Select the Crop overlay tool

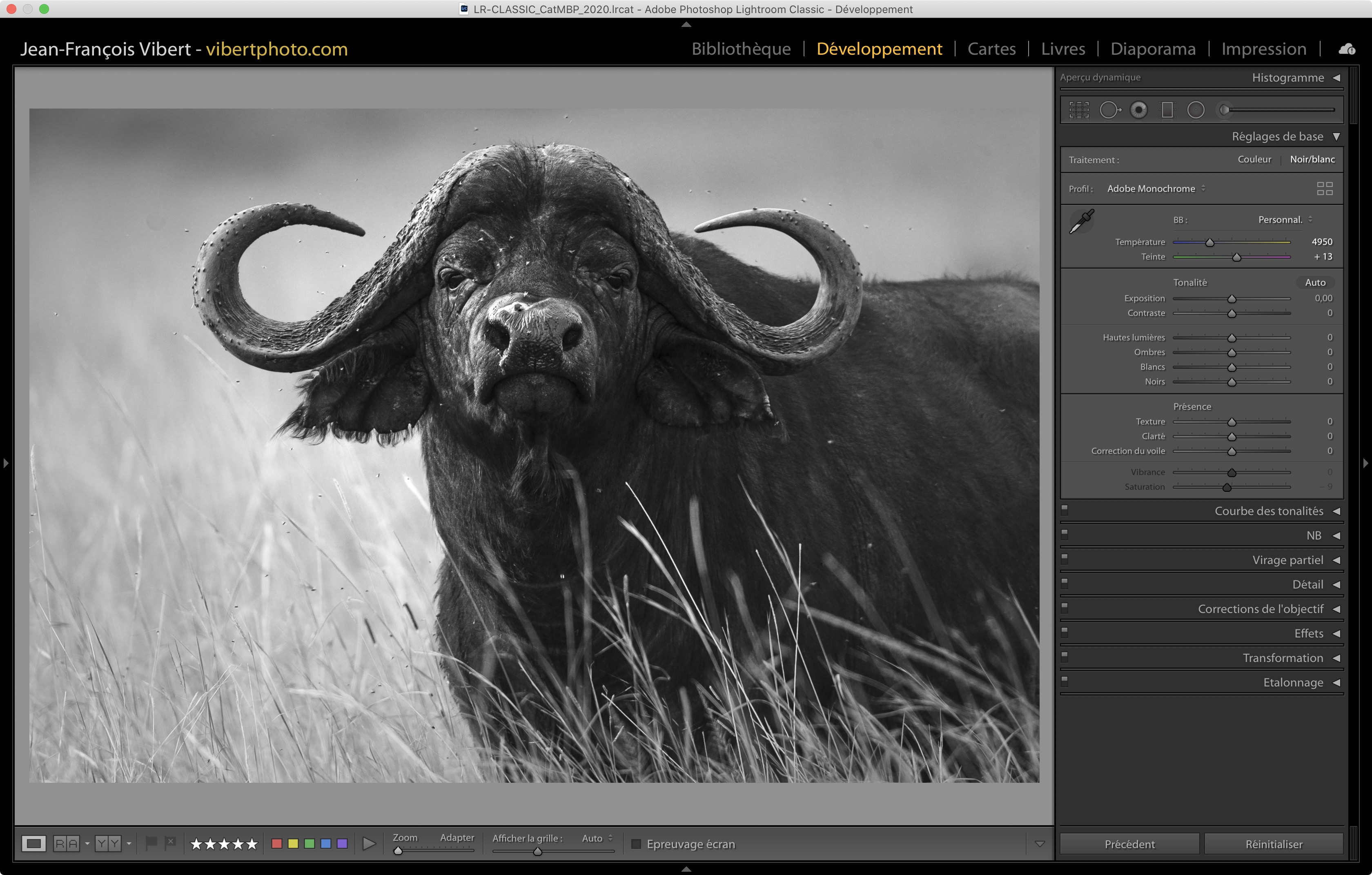(1078, 110)
